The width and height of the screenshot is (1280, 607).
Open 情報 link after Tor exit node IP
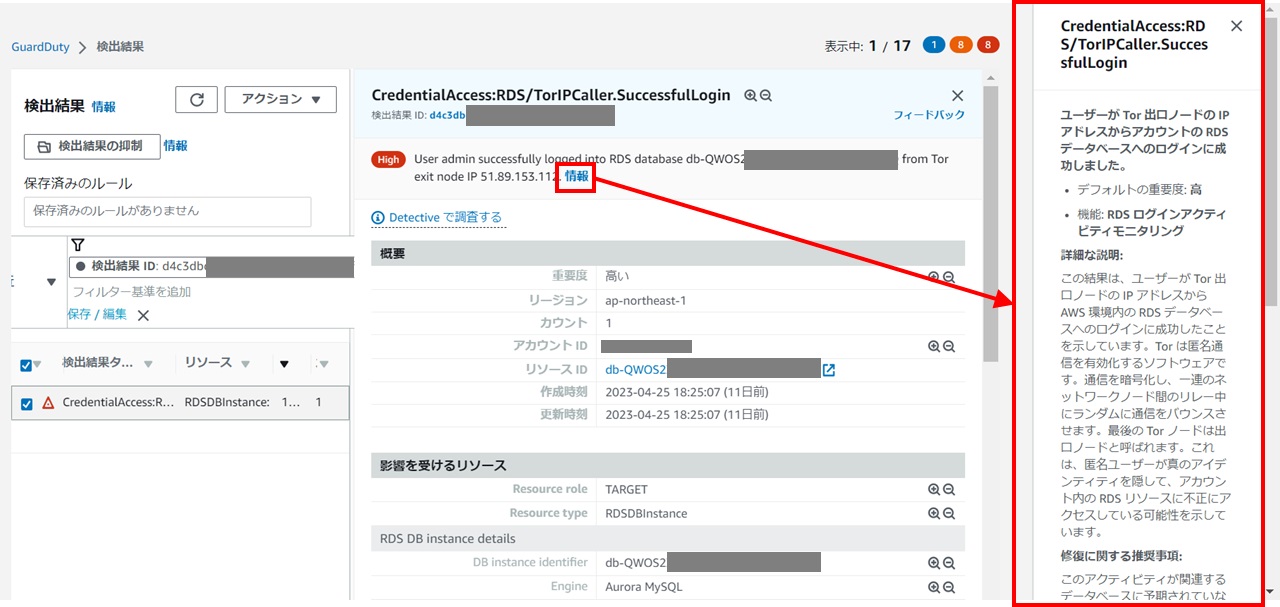577,176
